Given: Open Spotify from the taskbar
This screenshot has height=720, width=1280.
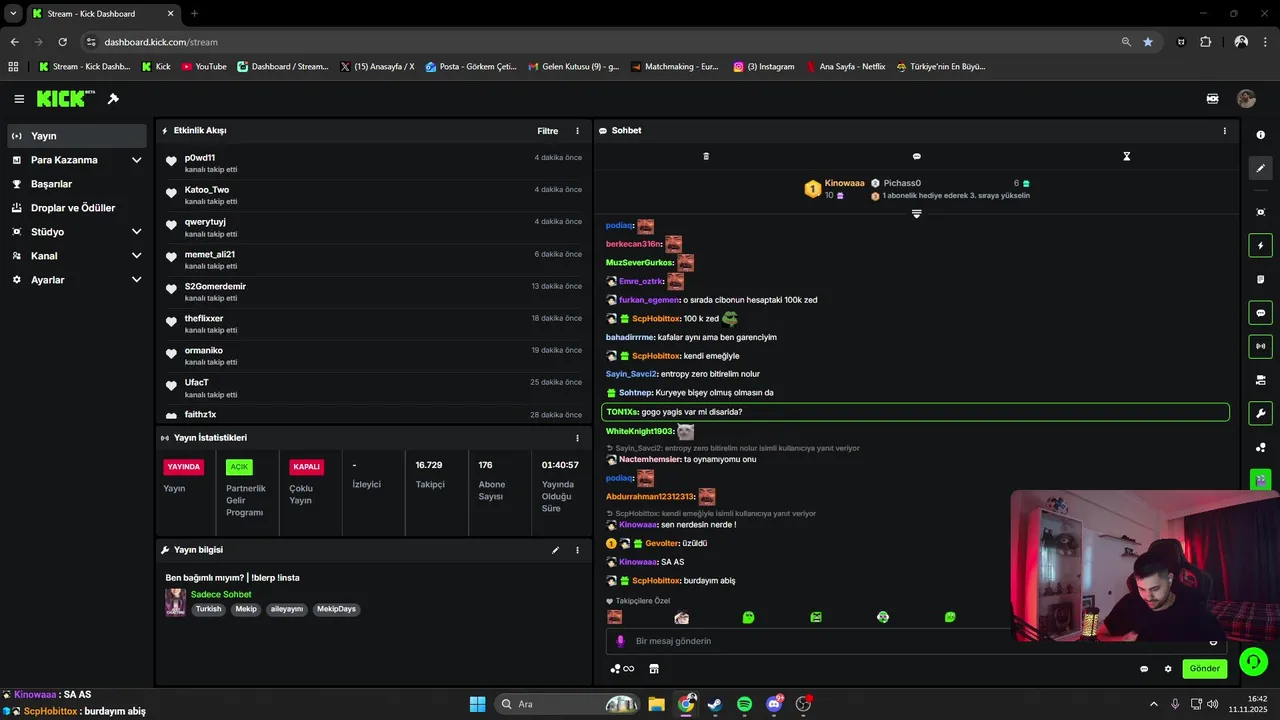Looking at the screenshot, I should pyautogui.click(x=745, y=704).
